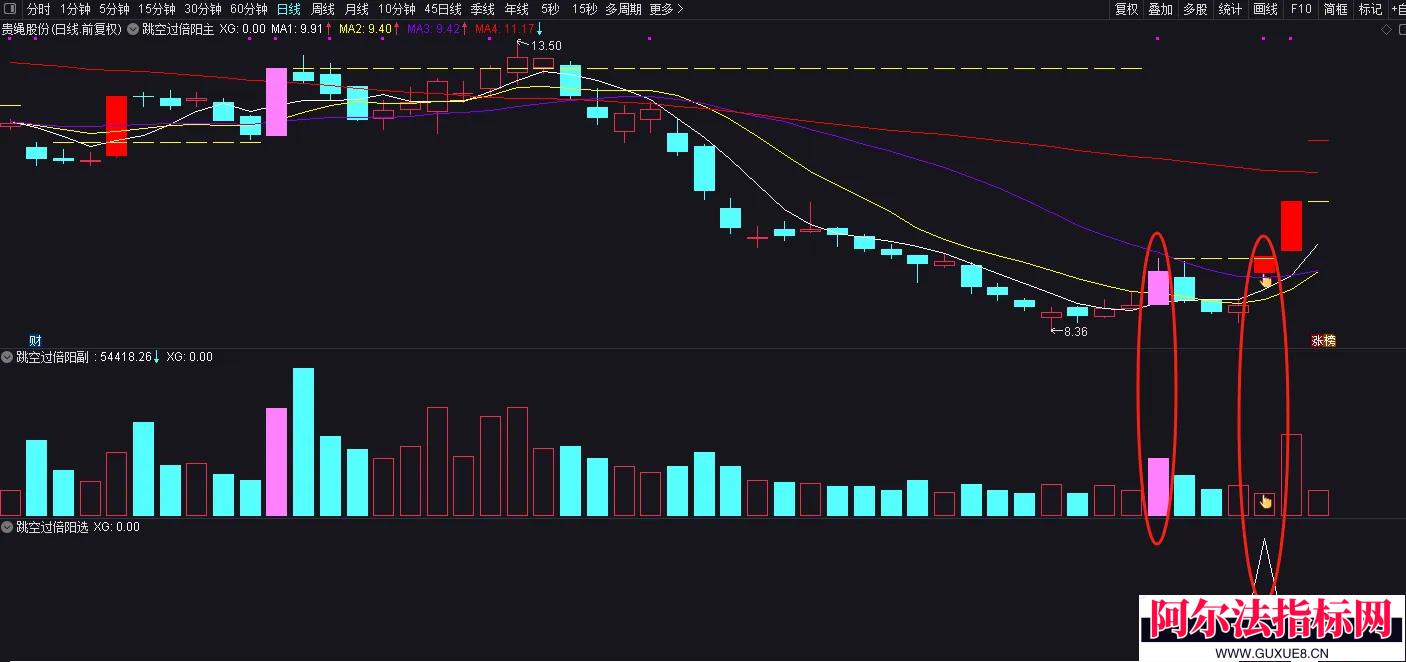Expand the 更多 periods menu
This screenshot has height=662, width=1406.
(x=666, y=9)
